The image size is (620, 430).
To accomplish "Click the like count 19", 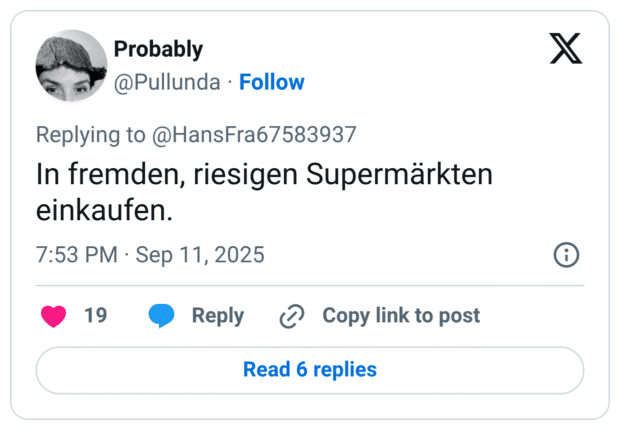I will [x=95, y=316].
